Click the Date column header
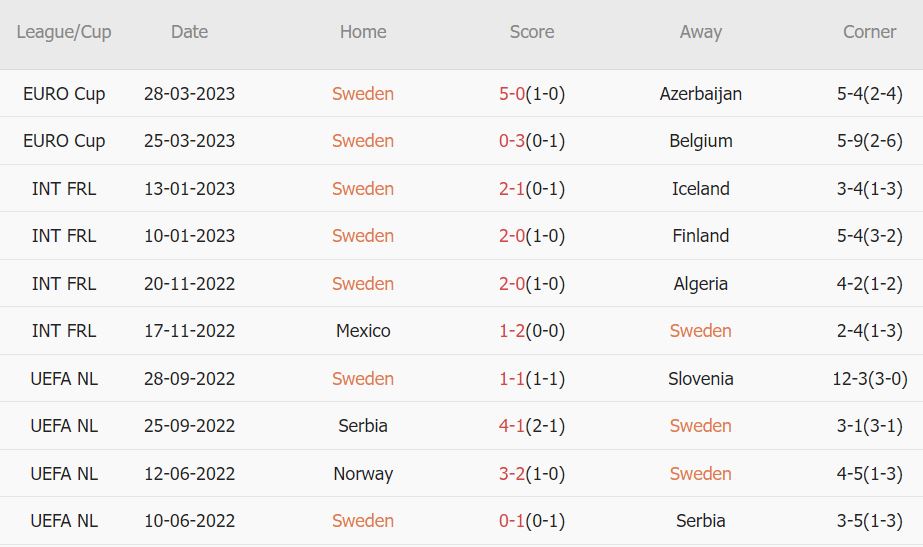 (189, 32)
